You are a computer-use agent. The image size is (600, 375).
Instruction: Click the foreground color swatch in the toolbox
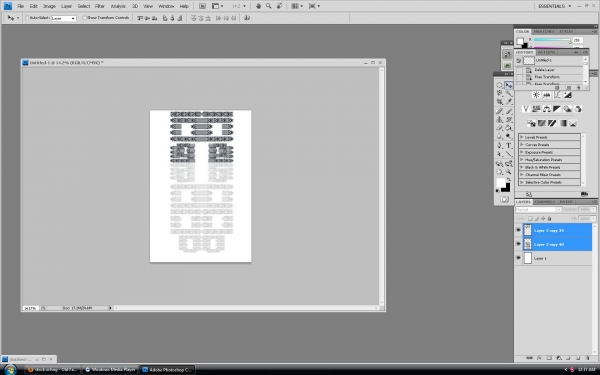501,183
